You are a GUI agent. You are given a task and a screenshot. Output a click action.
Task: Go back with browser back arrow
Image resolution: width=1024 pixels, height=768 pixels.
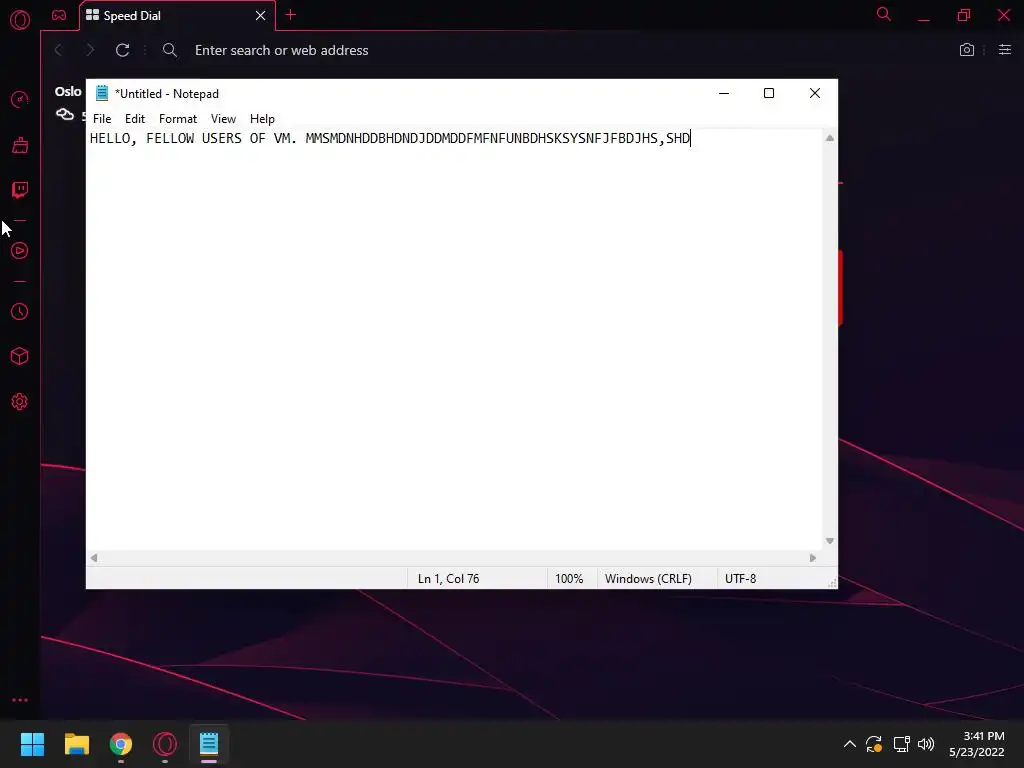pyautogui.click(x=58, y=50)
